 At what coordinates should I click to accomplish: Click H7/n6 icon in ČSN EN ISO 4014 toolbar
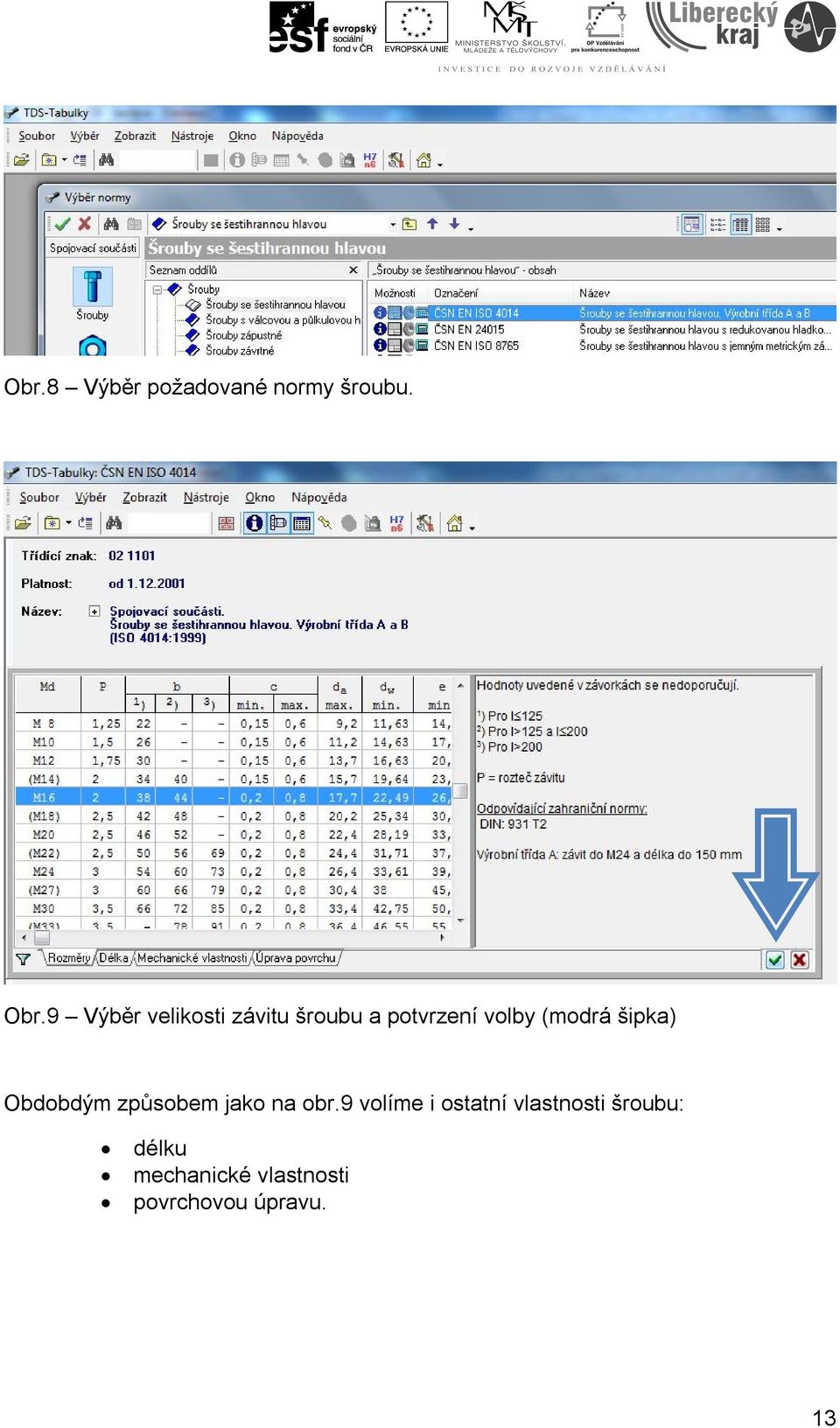[396, 523]
